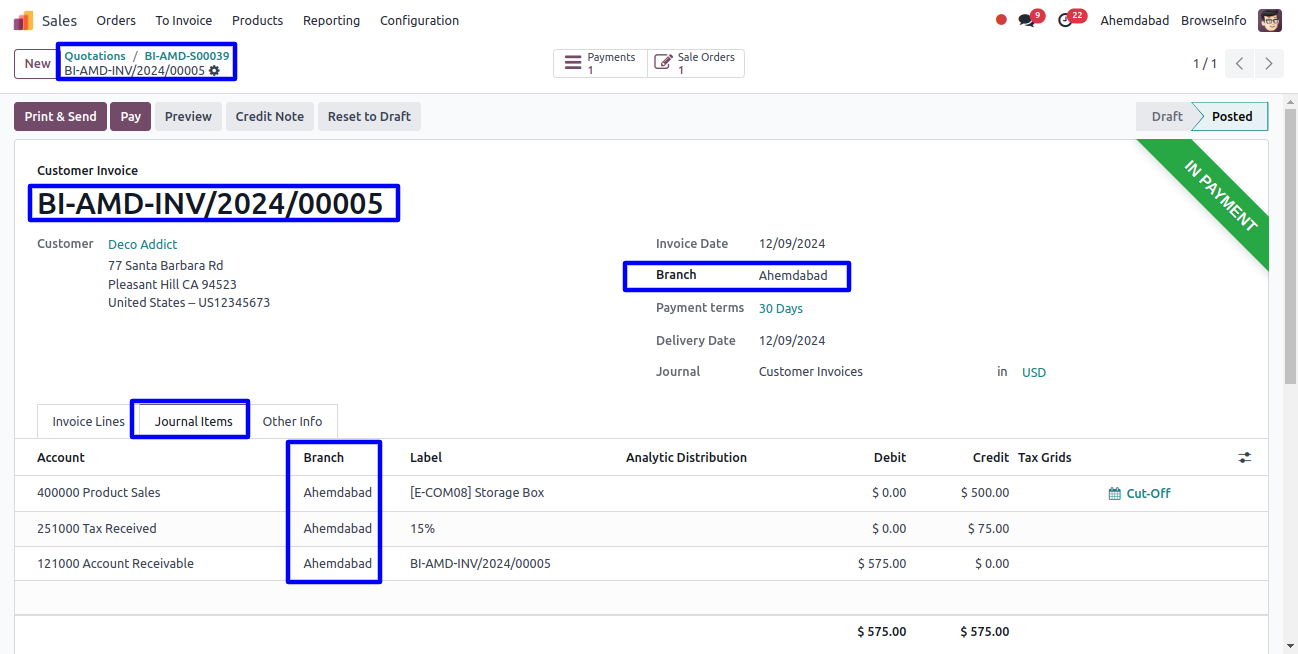1298x654 pixels.
Task: Click the red recording status dot
Action: (x=1001, y=20)
